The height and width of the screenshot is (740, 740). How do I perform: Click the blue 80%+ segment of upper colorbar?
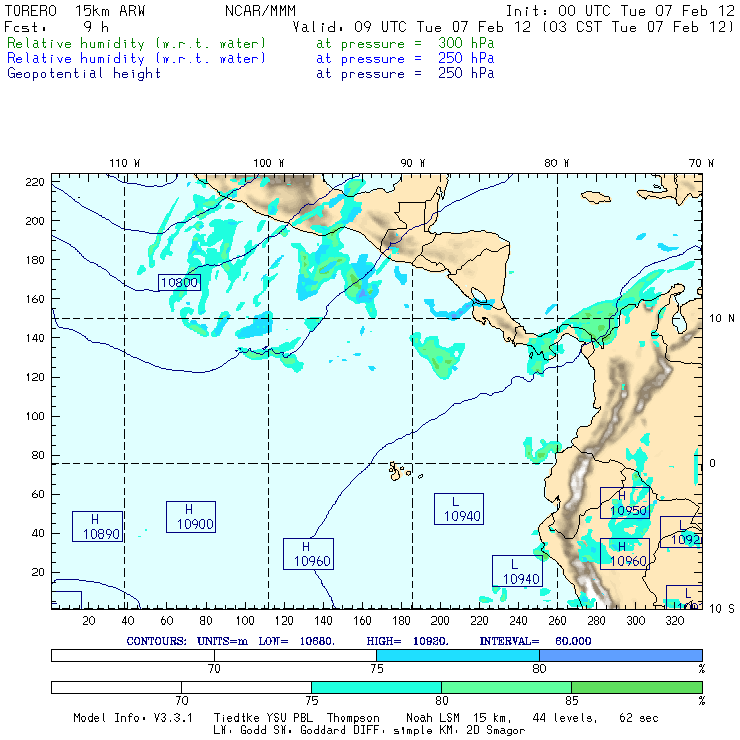point(621,655)
